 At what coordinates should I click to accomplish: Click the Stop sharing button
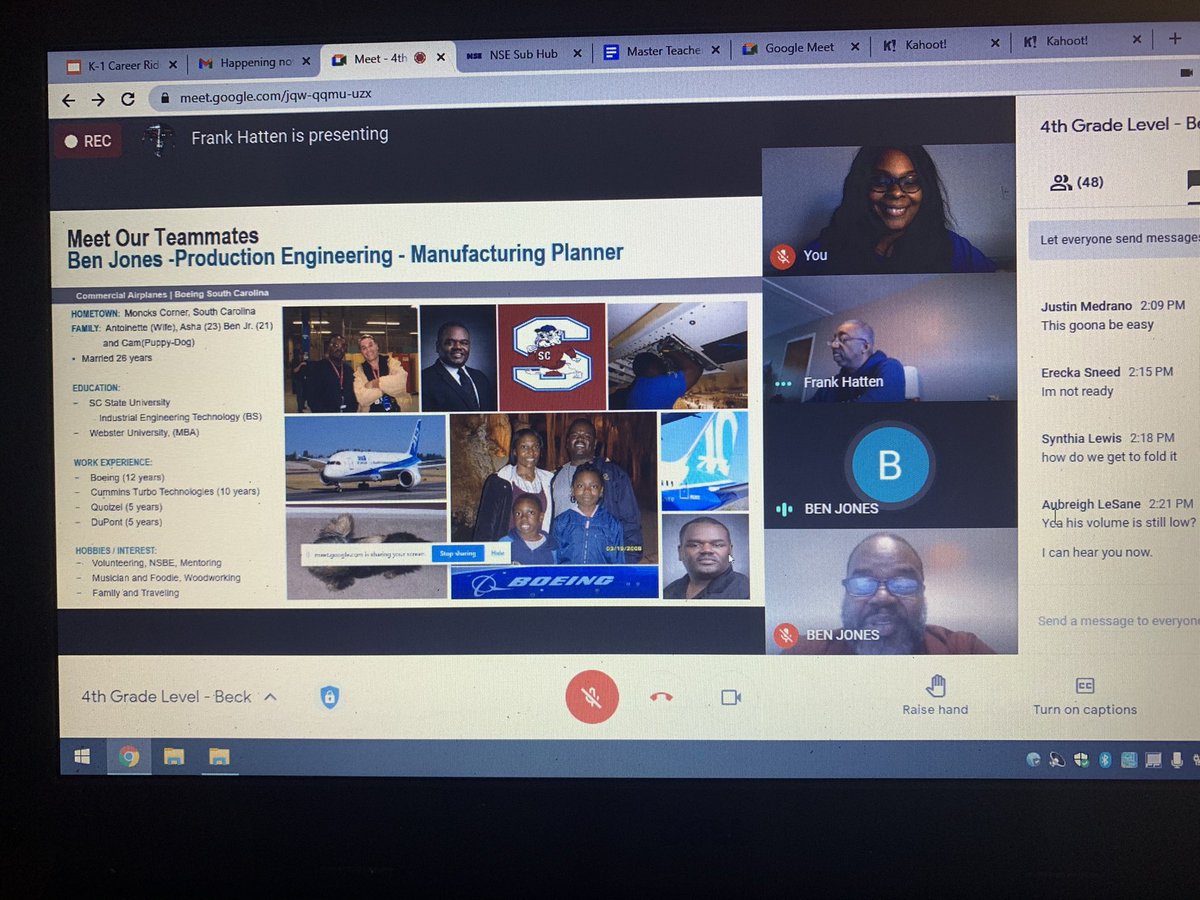457,553
